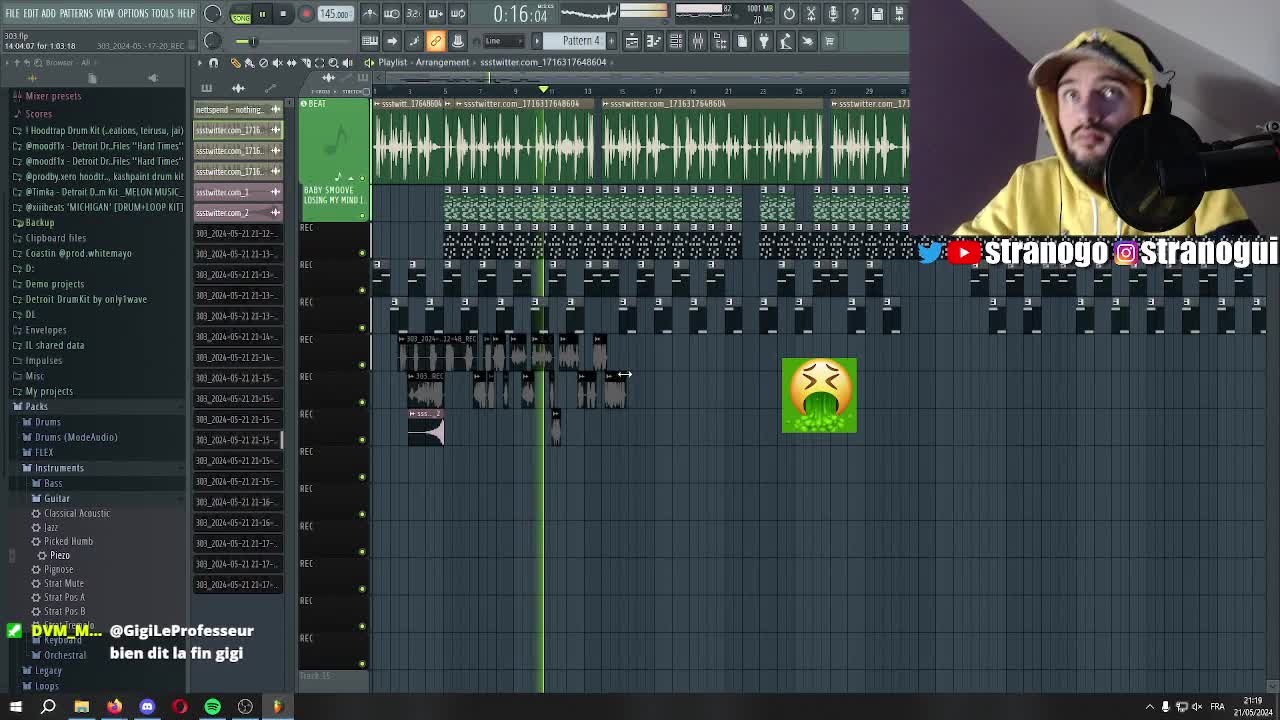Open Discord from the taskbar
The height and width of the screenshot is (720, 1280).
tap(147, 707)
